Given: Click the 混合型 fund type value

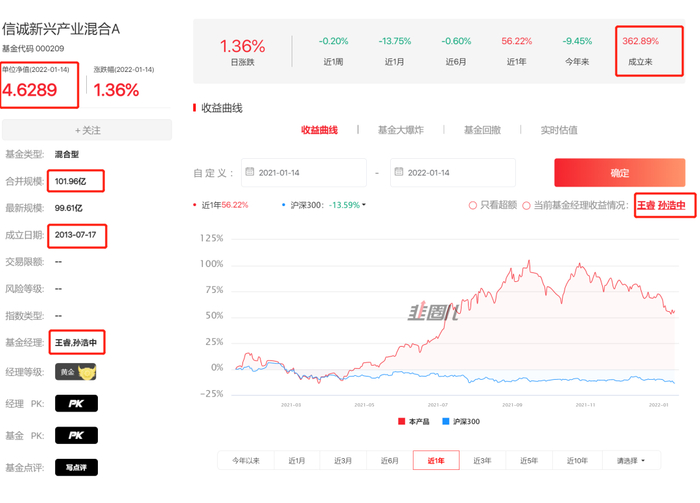Looking at the screenshot, I should [x=67, y=154].
